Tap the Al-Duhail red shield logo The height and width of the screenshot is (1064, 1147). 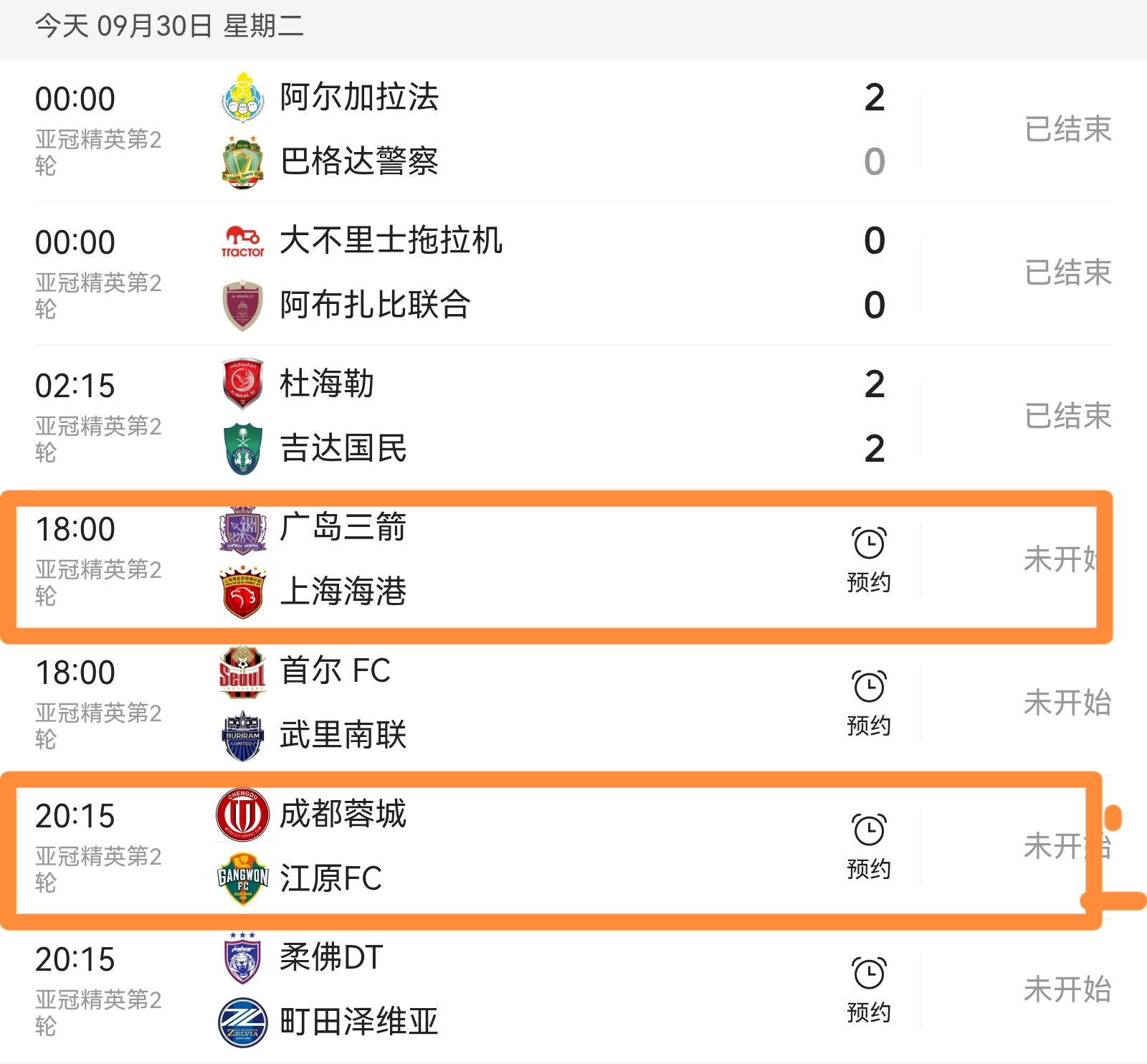pos(242,384)
